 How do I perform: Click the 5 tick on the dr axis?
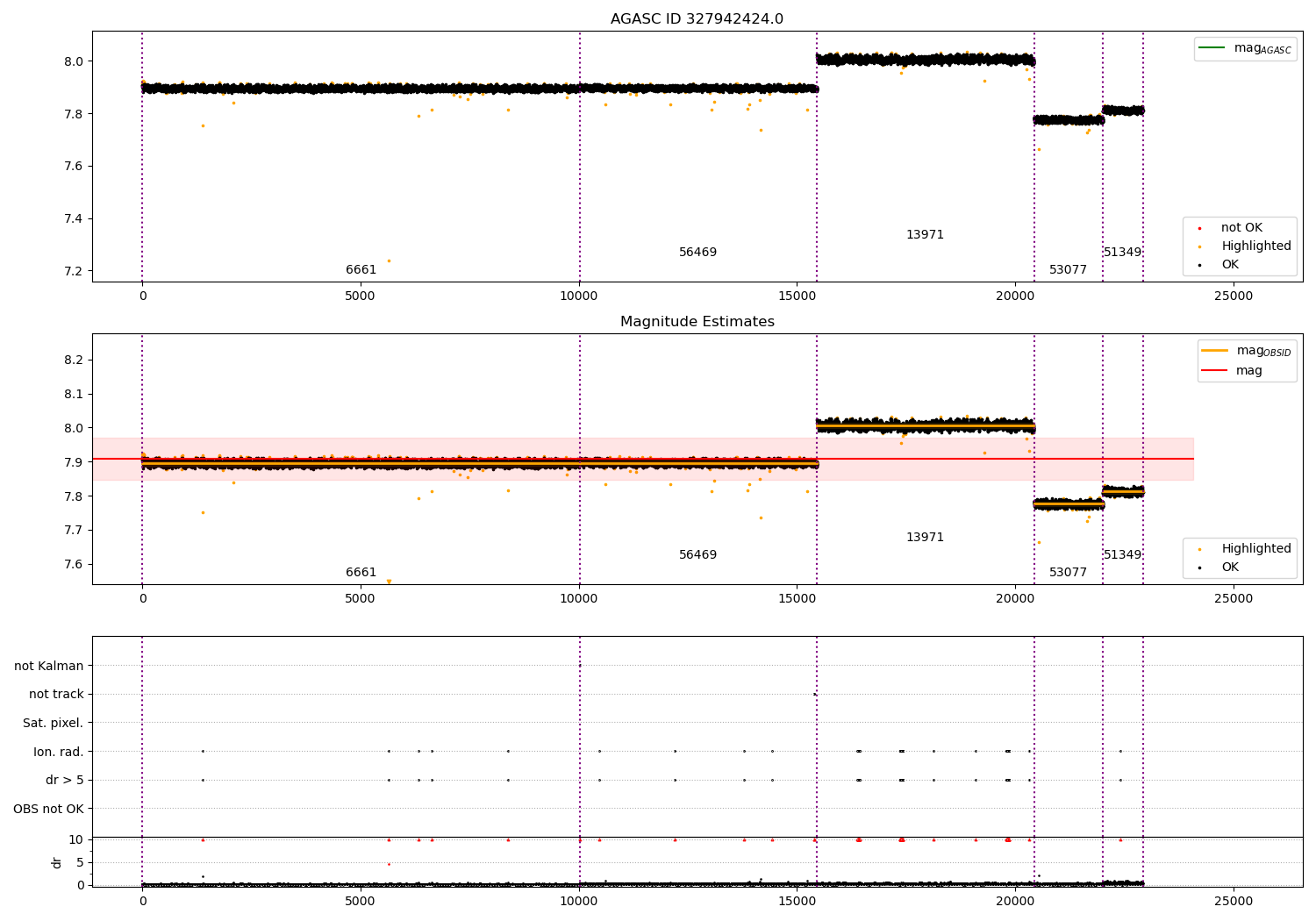pos(80,862)
